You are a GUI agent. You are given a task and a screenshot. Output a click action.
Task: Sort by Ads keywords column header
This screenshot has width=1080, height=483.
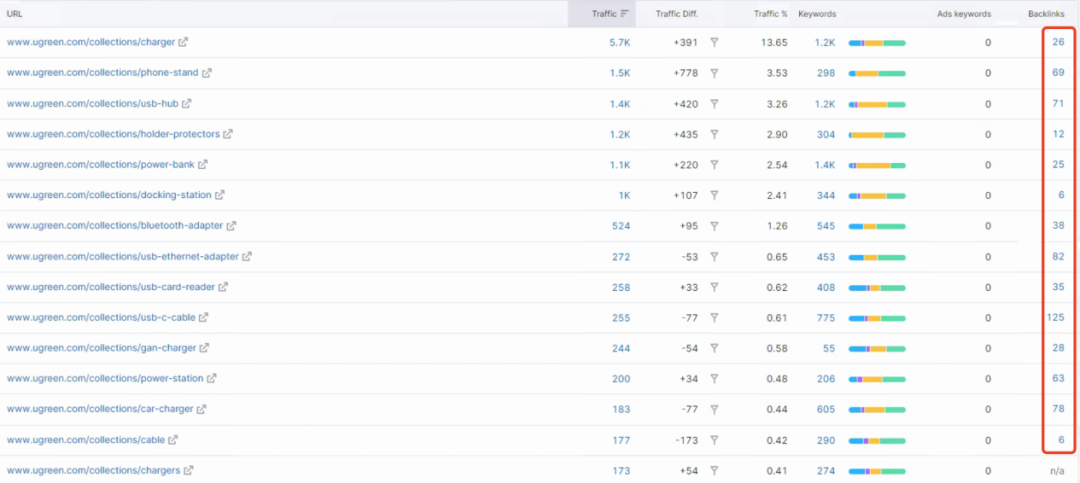[x=964, y=14]
